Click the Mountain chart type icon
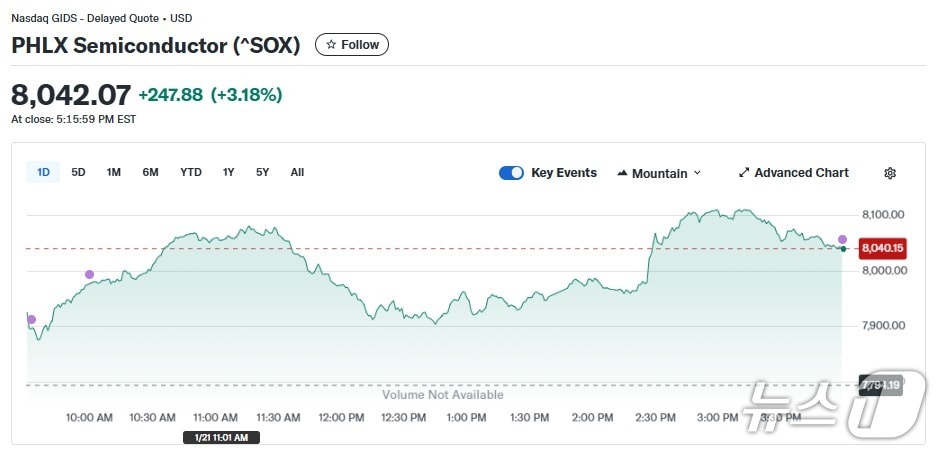Image resolution: width=940 pixels, height=452 pixels. (622, 173)
